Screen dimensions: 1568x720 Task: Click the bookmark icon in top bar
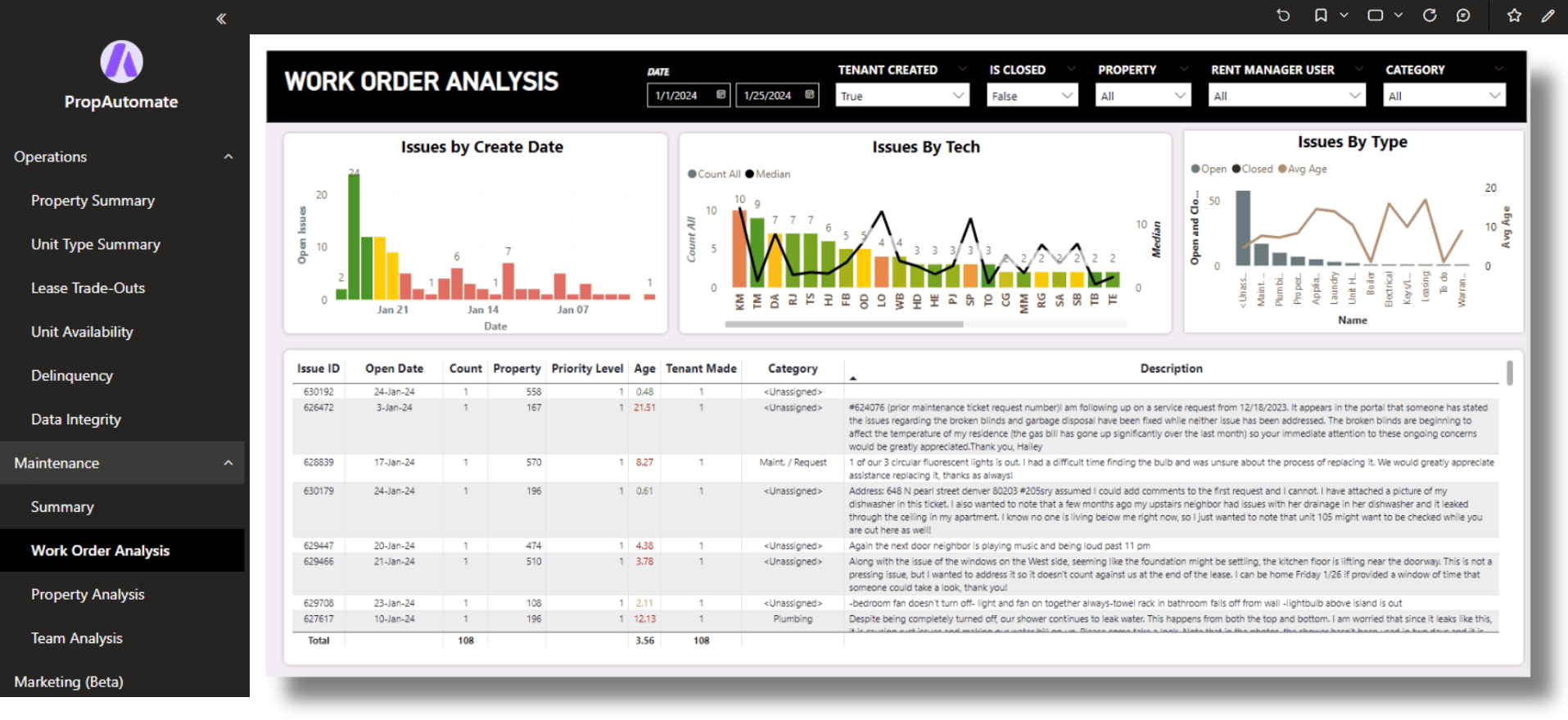click(1321, 15)
